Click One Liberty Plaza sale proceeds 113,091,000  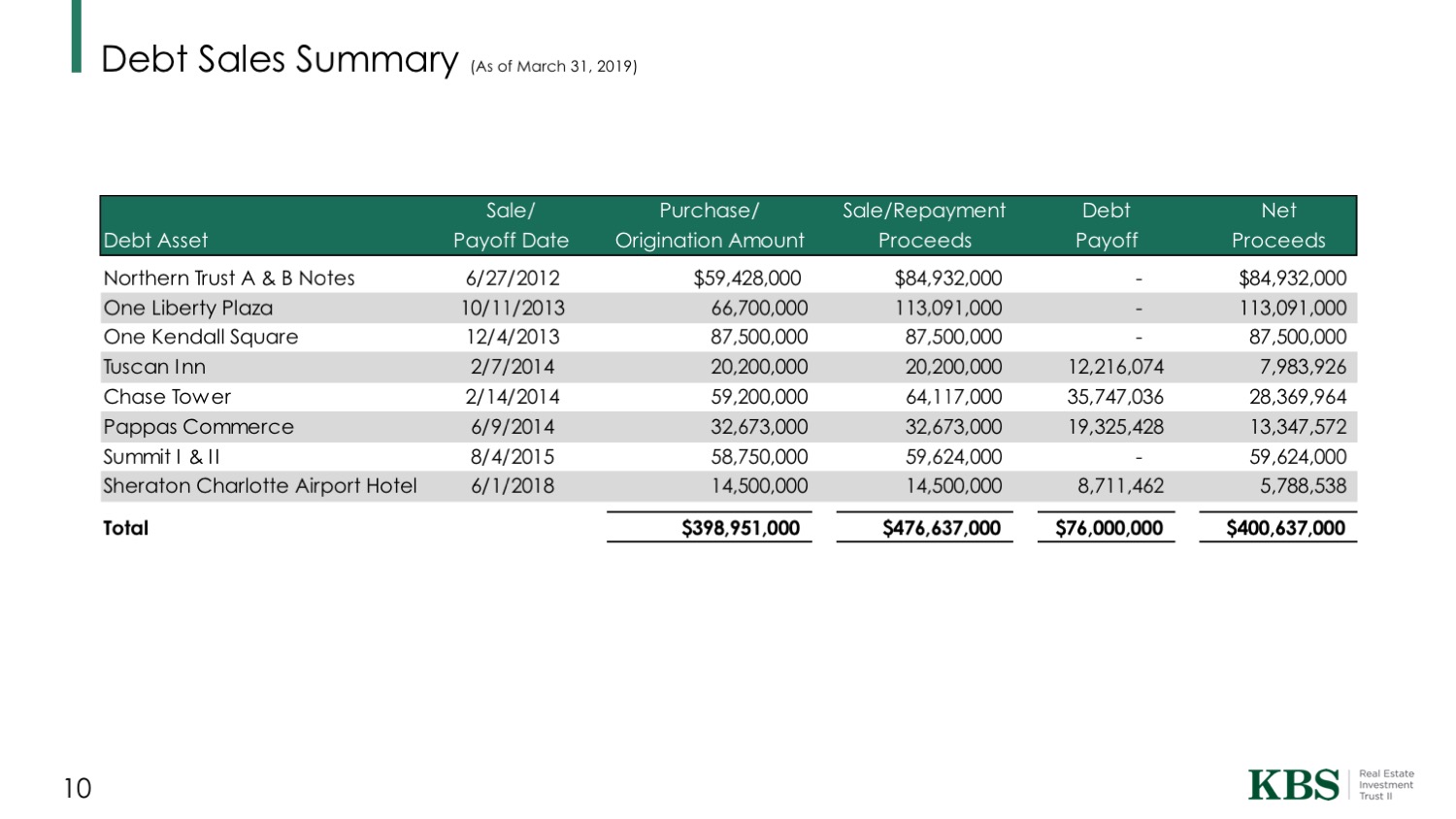[948, 309]
